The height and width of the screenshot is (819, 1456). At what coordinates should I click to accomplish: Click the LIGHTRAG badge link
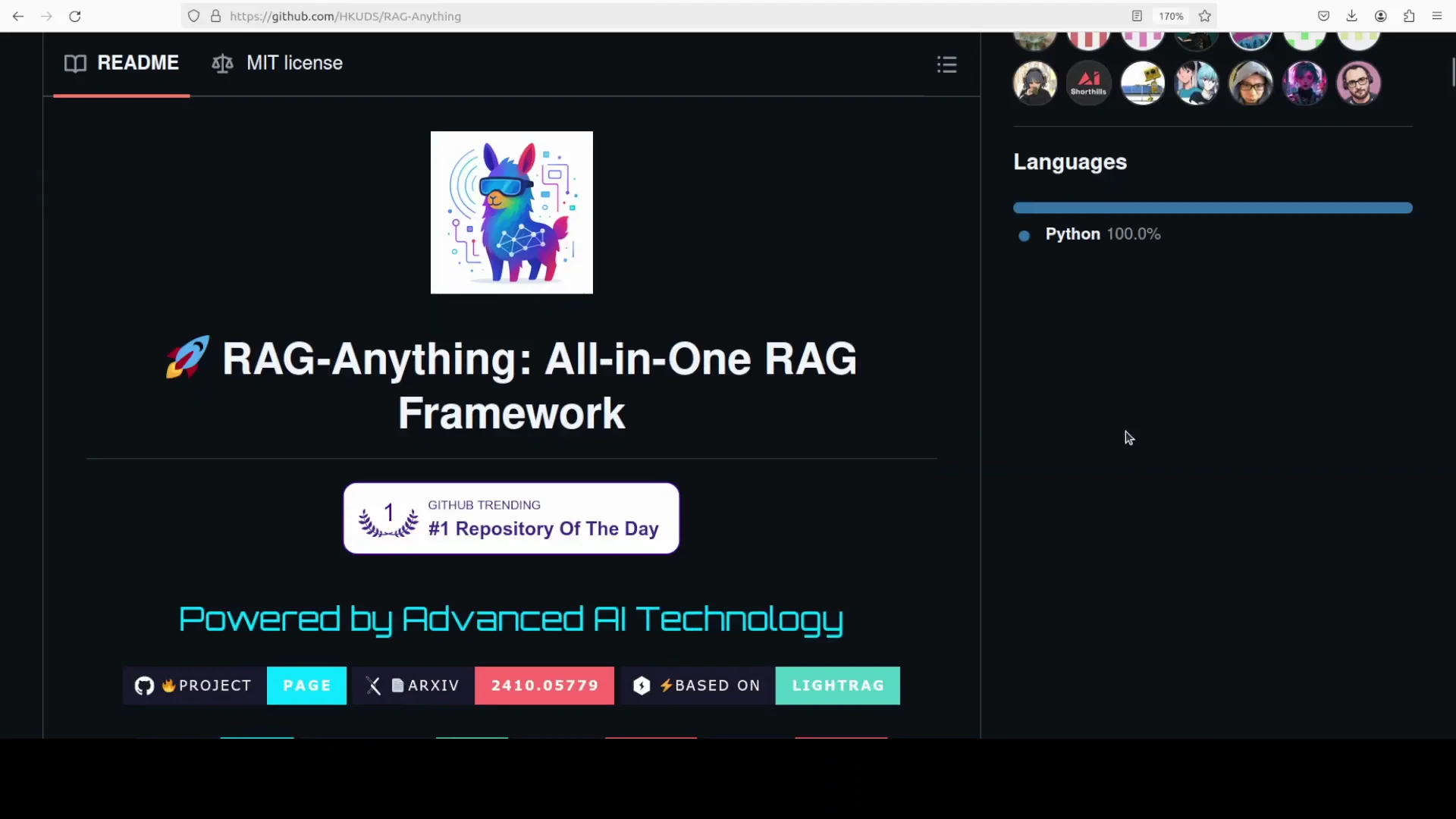point(837,686)
